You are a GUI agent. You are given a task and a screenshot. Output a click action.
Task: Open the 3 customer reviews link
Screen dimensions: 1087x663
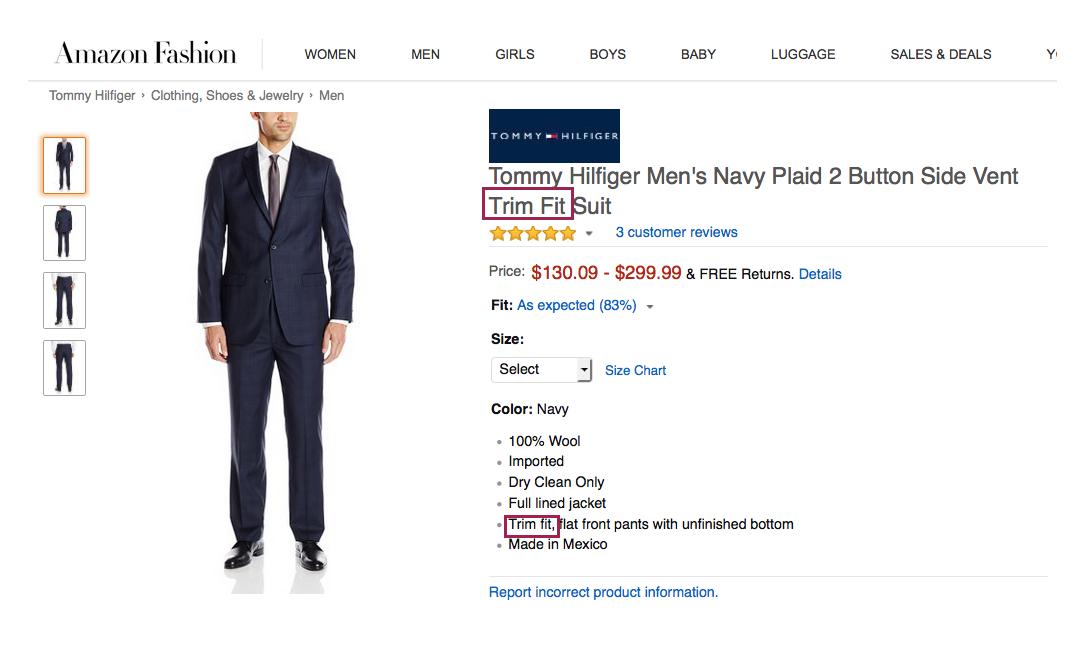[677, 232]
